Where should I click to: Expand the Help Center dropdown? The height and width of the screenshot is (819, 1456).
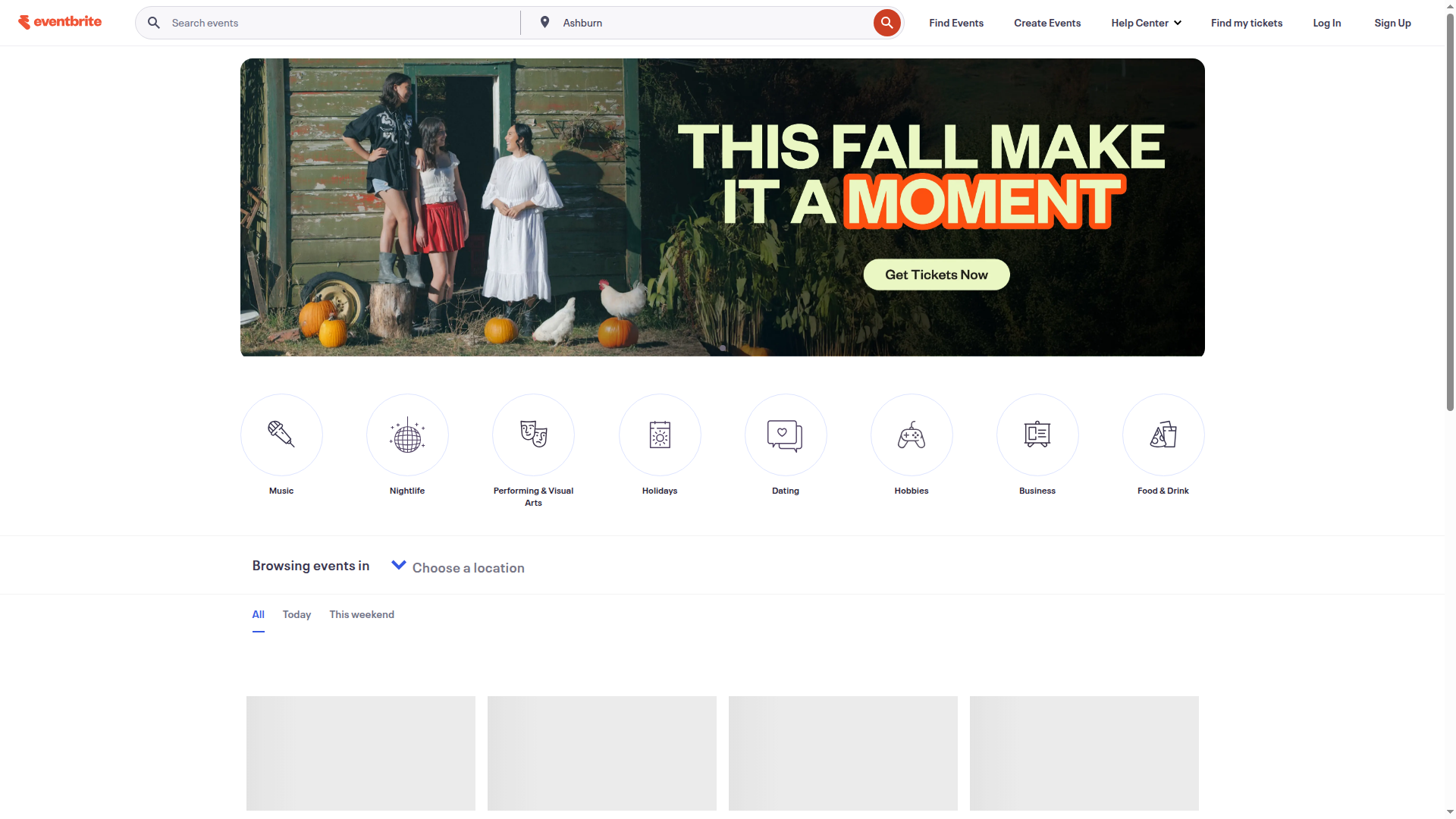[1145, 22]
